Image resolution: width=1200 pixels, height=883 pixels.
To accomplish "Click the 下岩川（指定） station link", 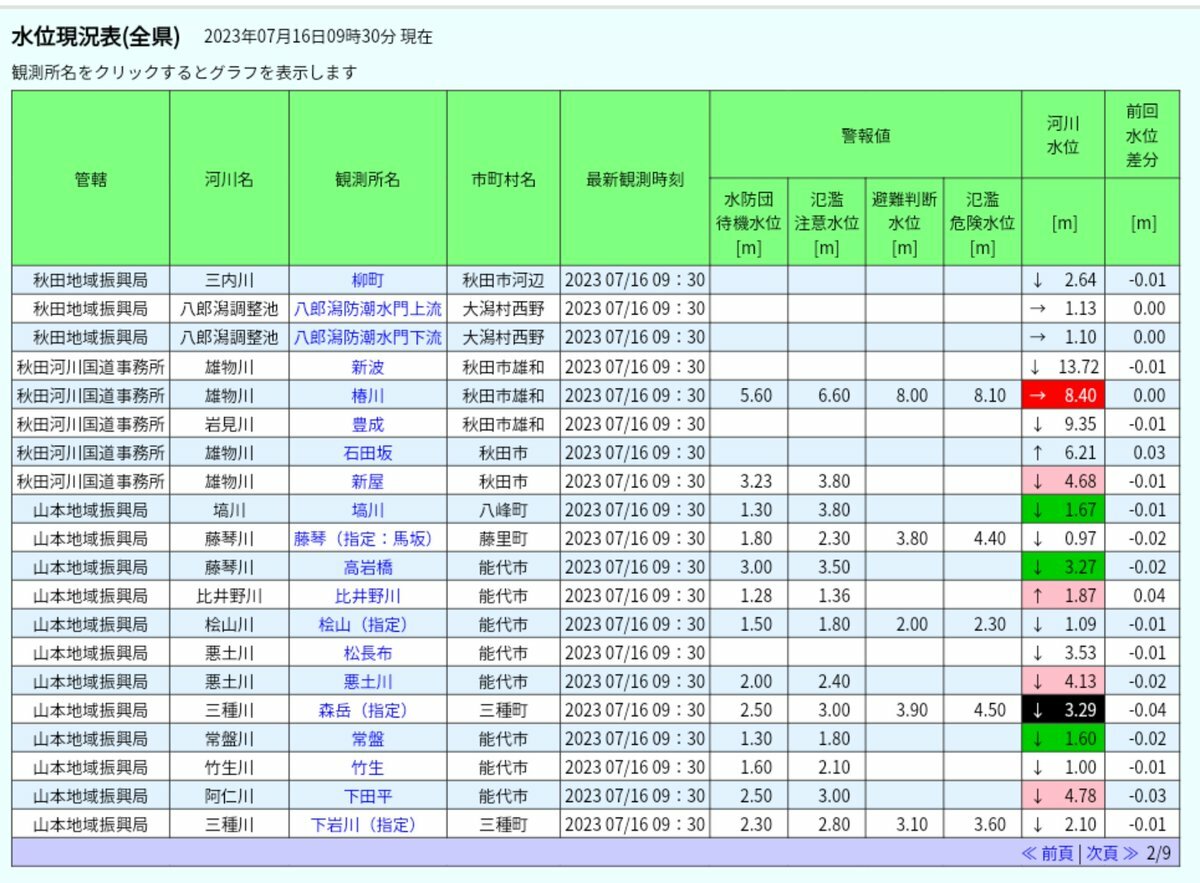I will (x=363, y=826).
